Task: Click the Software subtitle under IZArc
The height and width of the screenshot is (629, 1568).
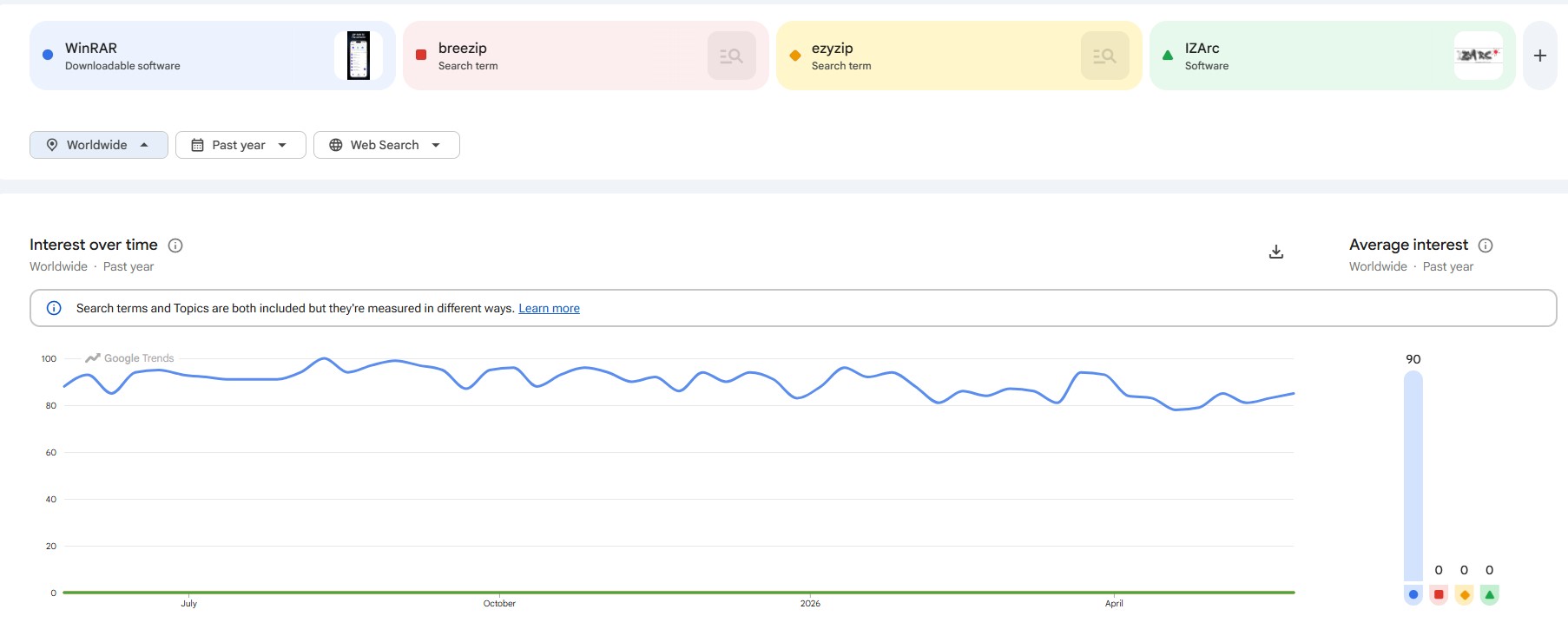Action: click(x=1207, y=66)
